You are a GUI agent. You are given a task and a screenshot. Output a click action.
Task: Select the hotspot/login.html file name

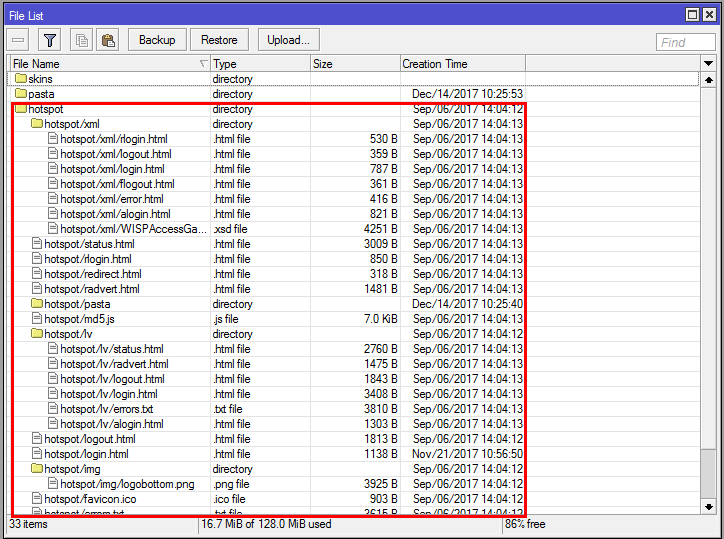(x=86, y=454)
